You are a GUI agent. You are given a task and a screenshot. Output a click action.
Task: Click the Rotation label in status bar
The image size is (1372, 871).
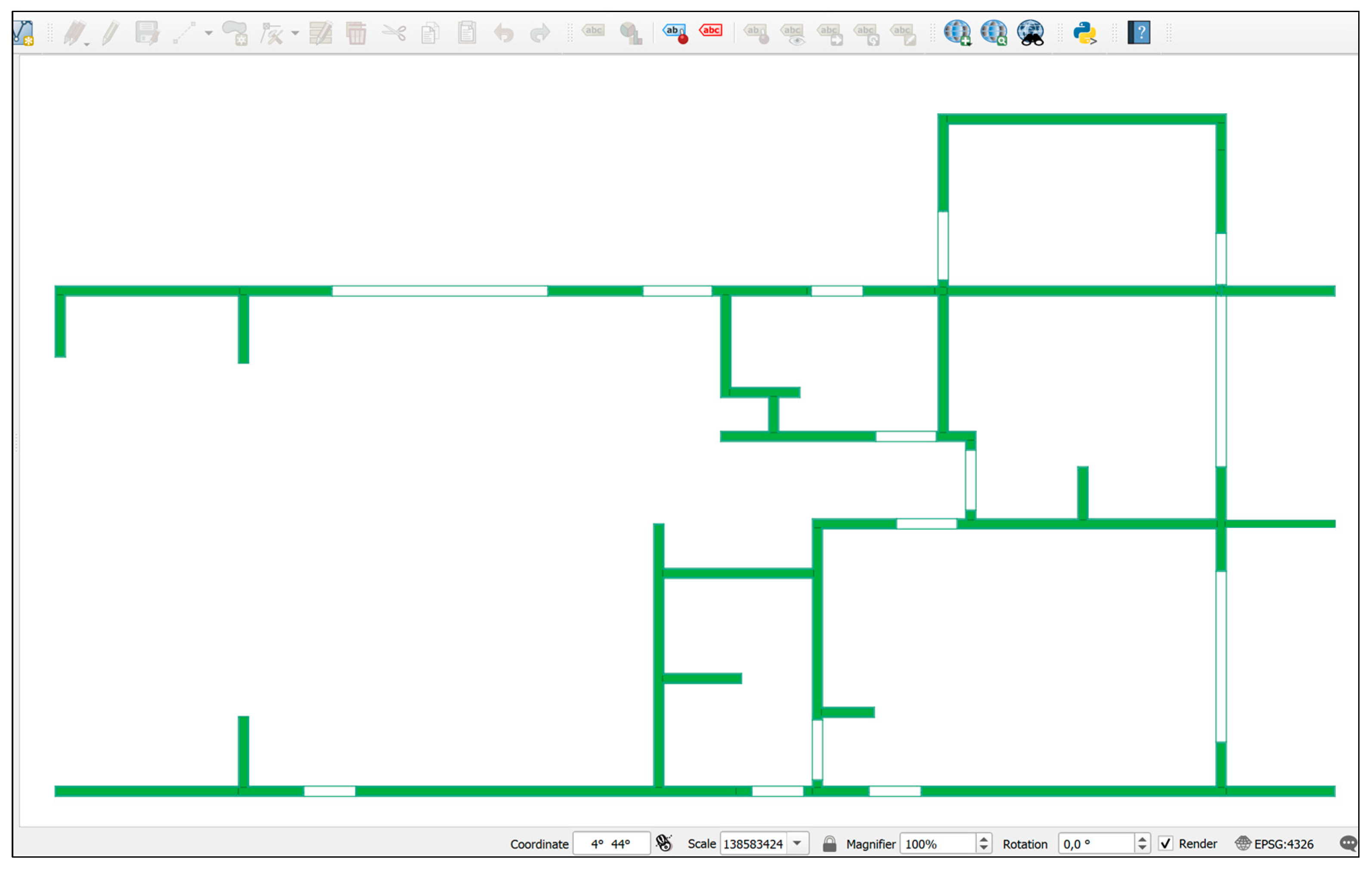pos(1025,844)
